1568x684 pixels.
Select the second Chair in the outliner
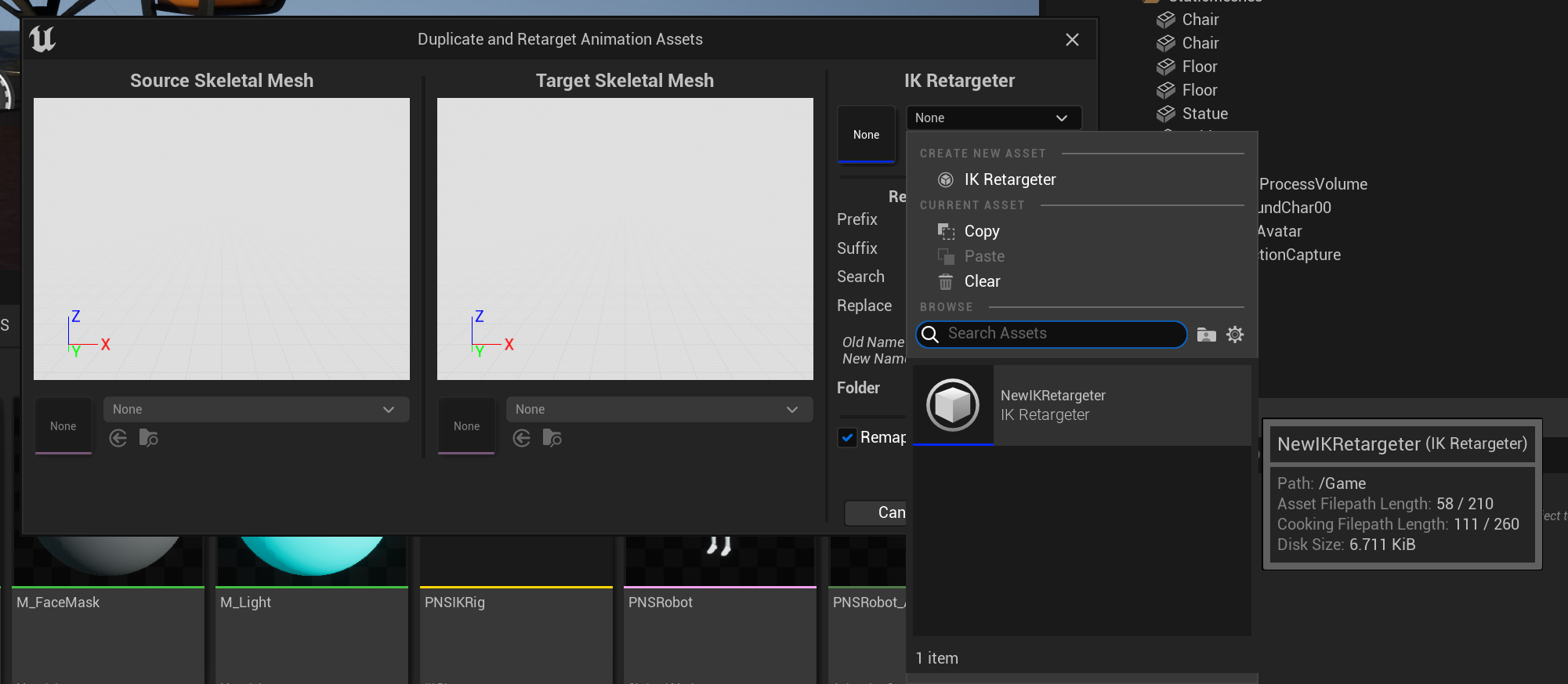point(1200,43)
